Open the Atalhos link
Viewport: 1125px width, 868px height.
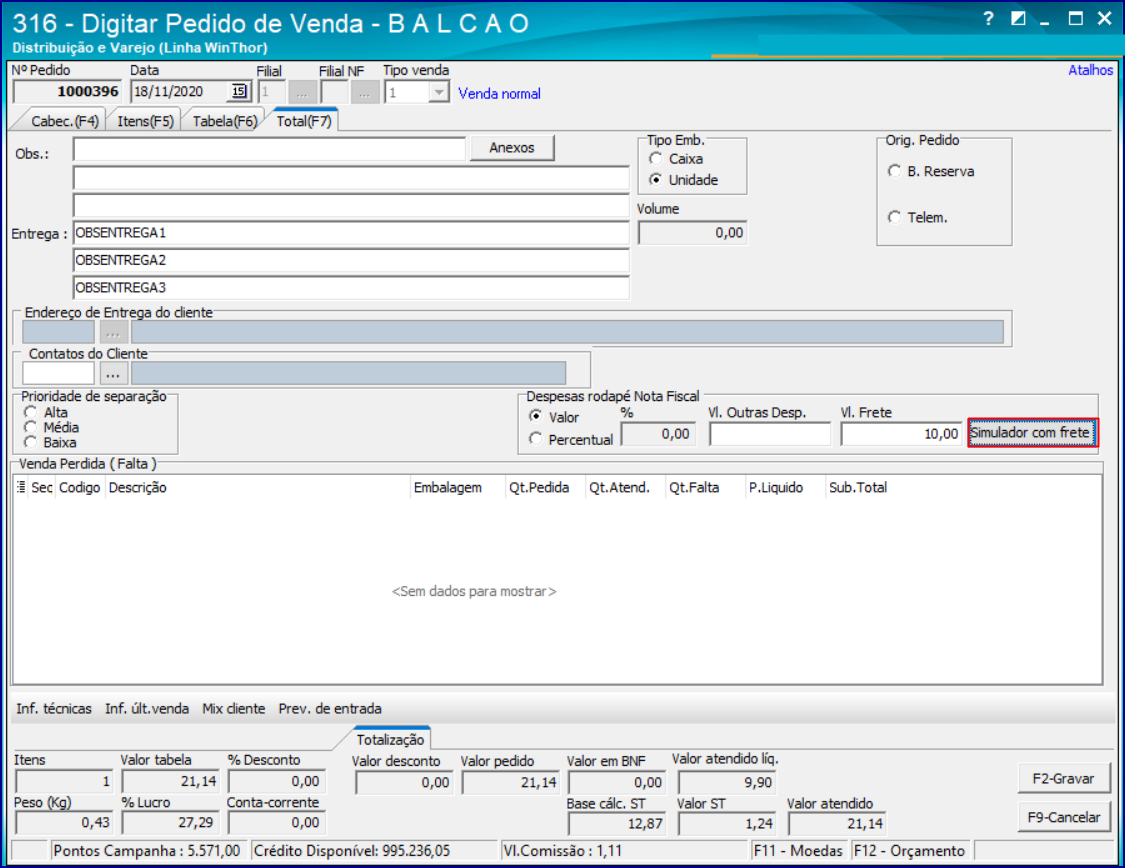coord(1091,70)
